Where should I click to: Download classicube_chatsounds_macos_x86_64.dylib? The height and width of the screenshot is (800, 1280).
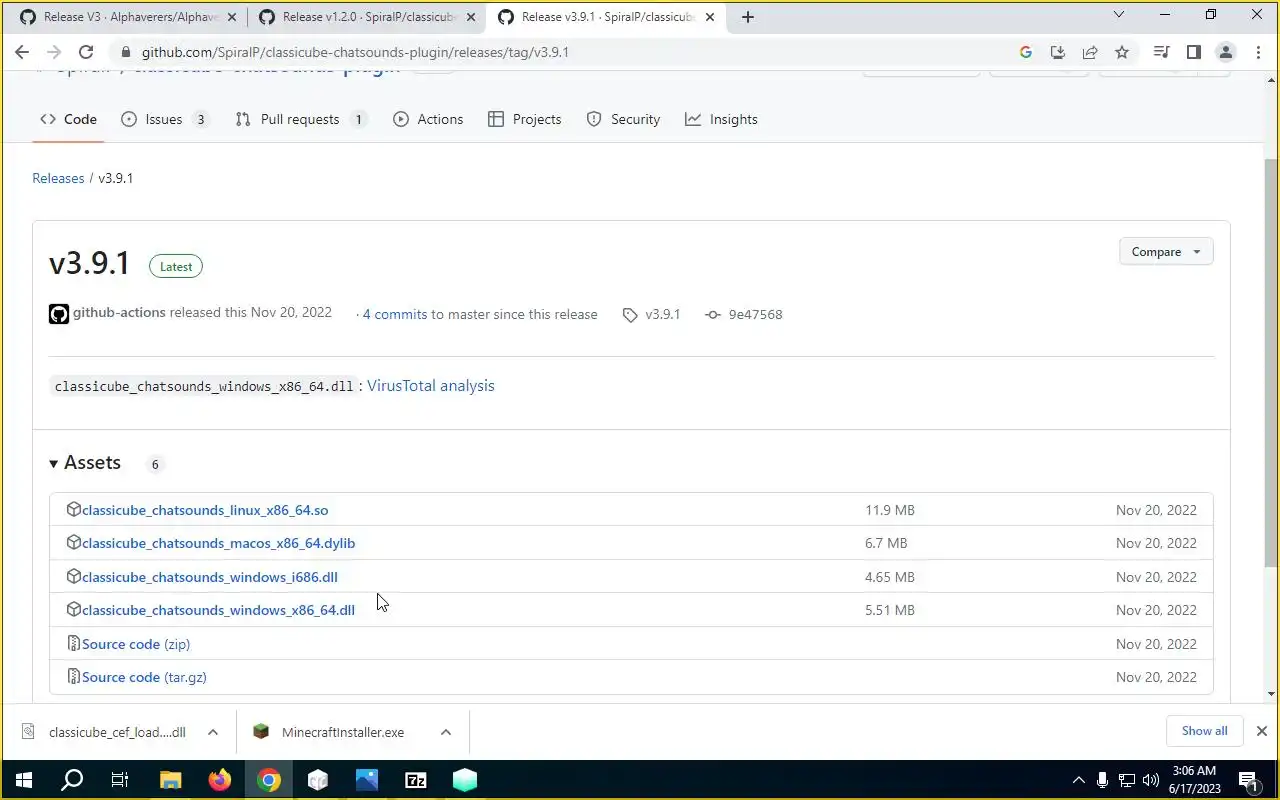[x=218, y=543]
